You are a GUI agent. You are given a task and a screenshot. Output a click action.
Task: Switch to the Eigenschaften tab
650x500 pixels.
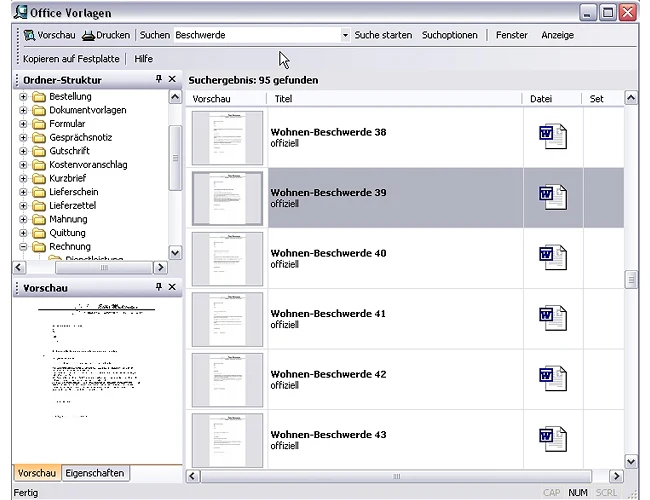[x=95, y=473]
